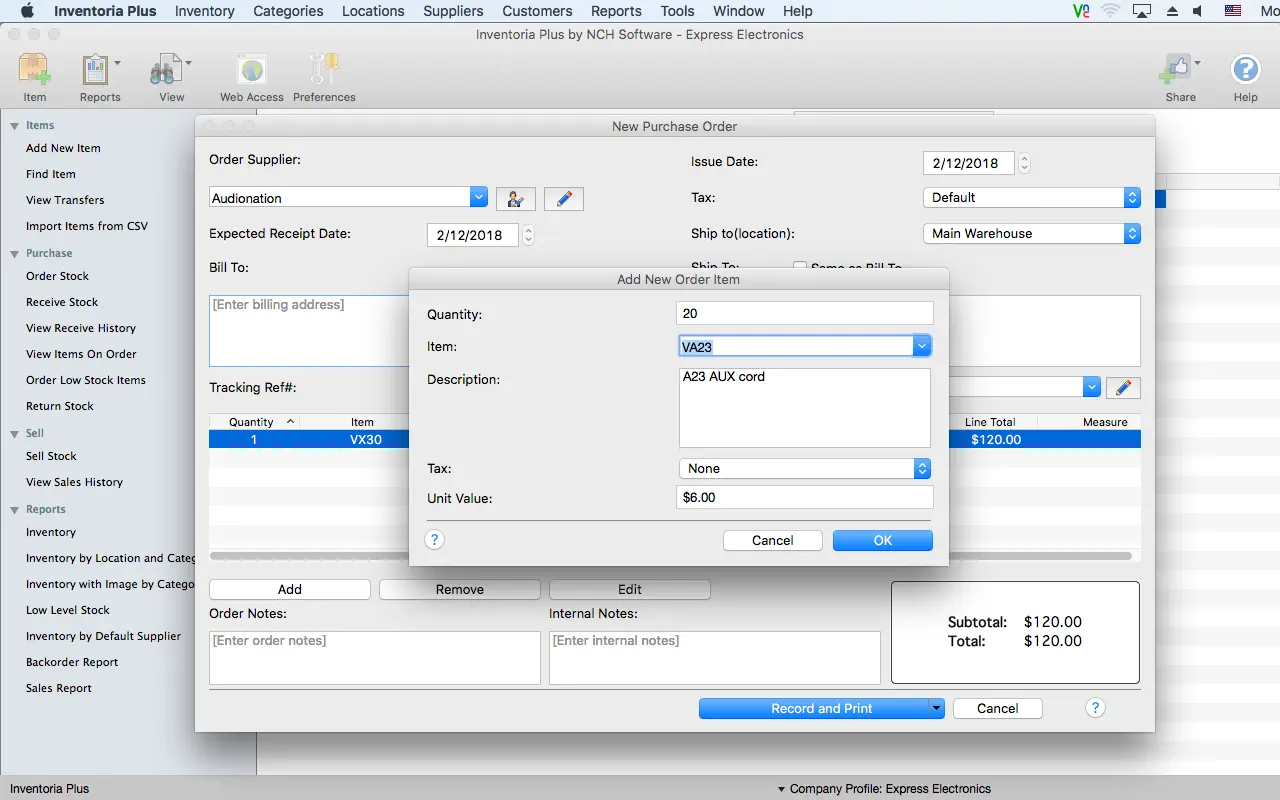
Task: Open the Item combo box dropdown
Action: [922, 347]
